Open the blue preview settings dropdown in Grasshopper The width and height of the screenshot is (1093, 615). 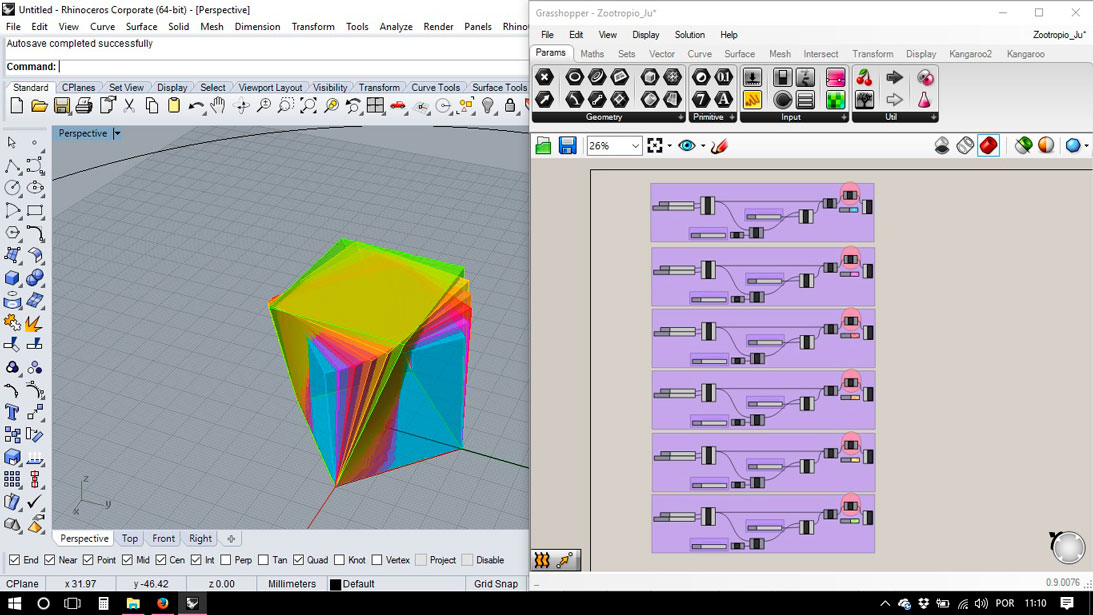pyautogui.click(x=1086, y=146)
